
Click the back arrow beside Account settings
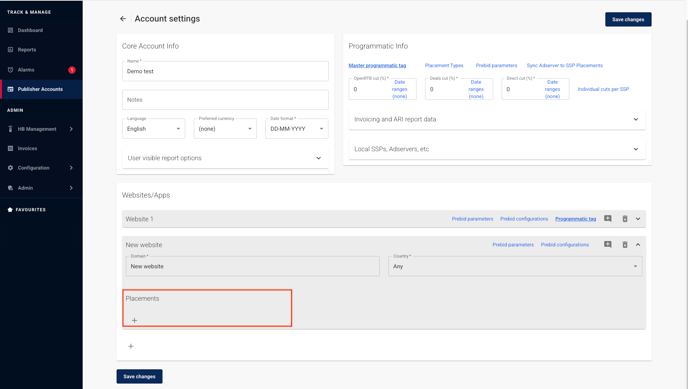pyautogui.click(x=123, y=18)
